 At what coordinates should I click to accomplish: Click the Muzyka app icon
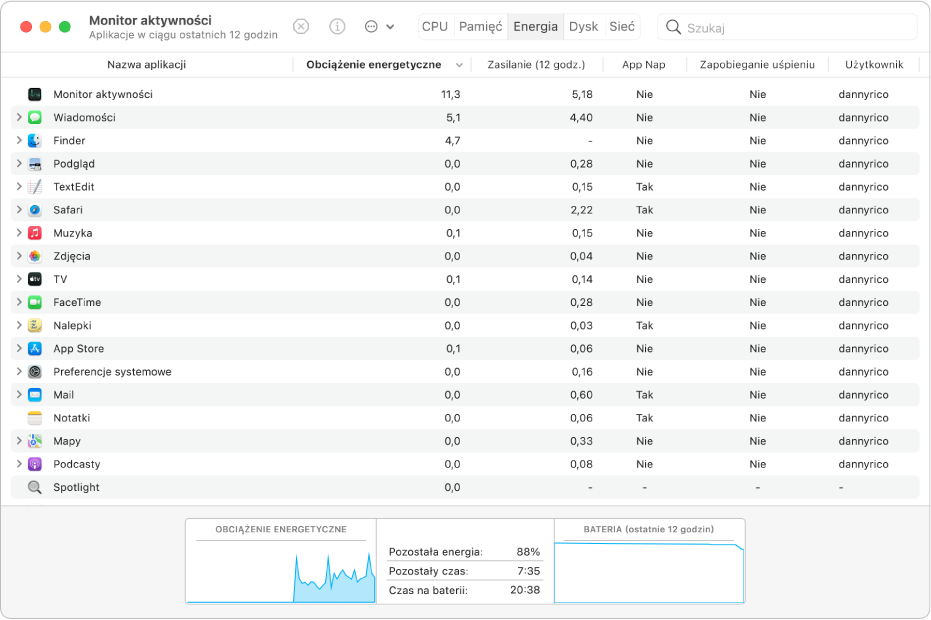[x=35, y=233]
